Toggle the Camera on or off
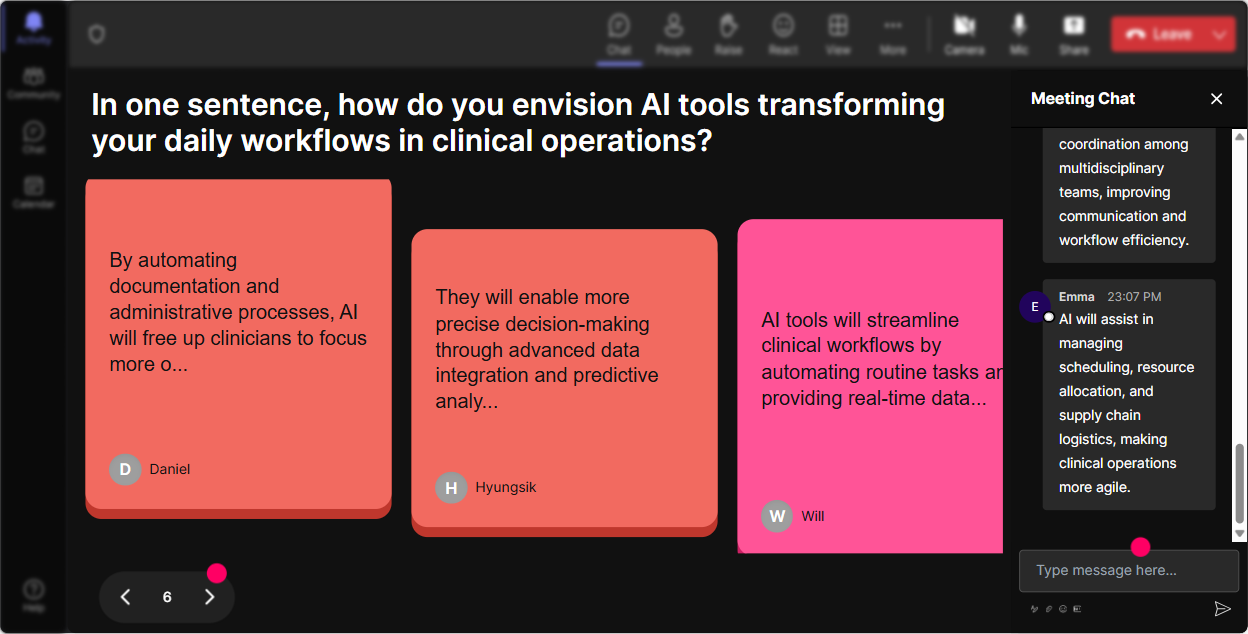Viewport: 1248px width, 634px height. click(964, 34)
